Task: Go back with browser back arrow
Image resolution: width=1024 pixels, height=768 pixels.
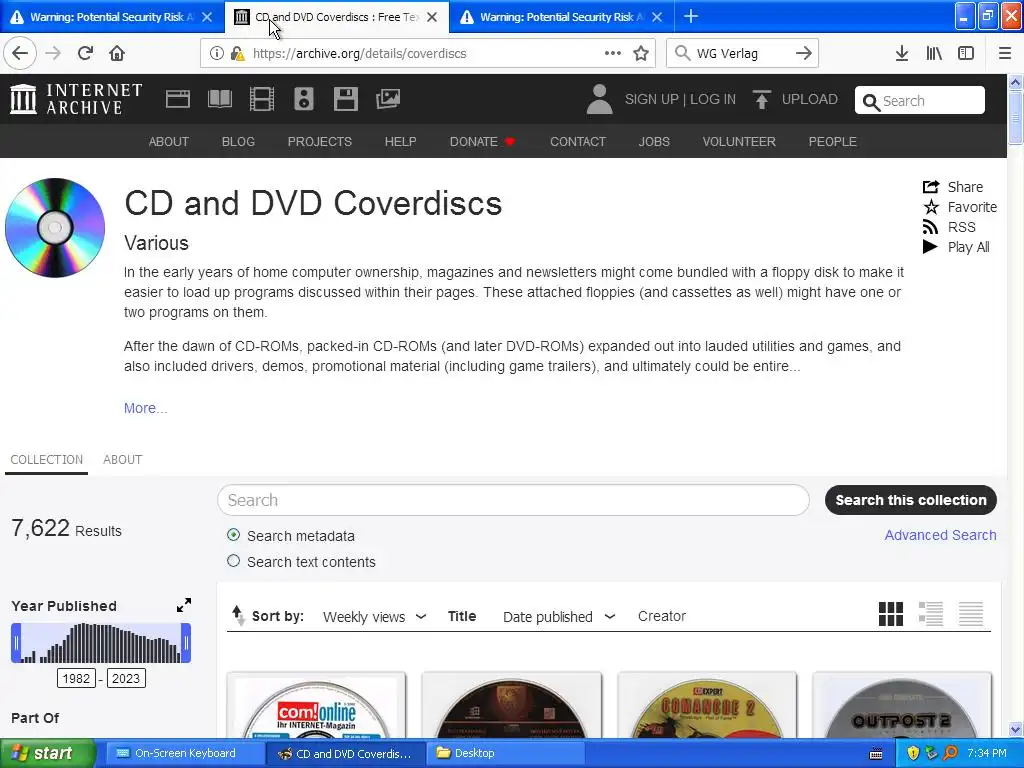Action: pyautogui.click(x=20, y=53)
